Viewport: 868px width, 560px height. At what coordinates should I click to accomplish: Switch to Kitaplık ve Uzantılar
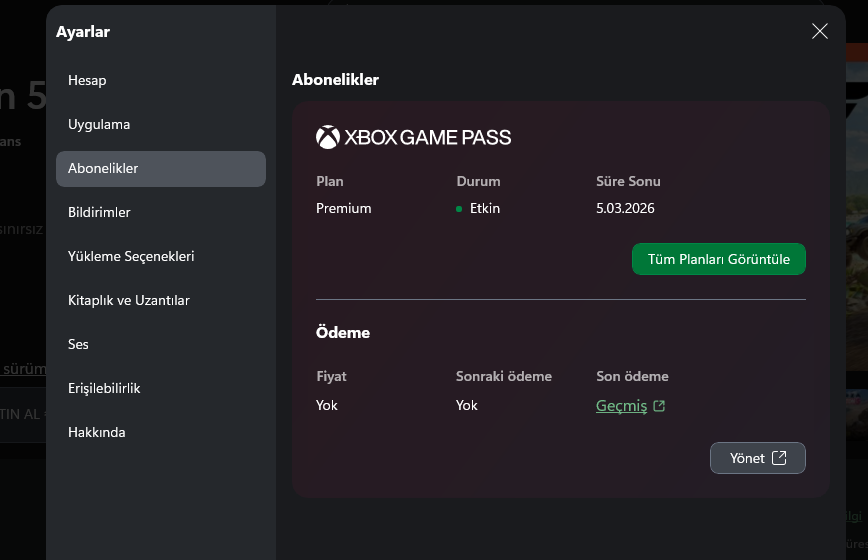[161, 300]
